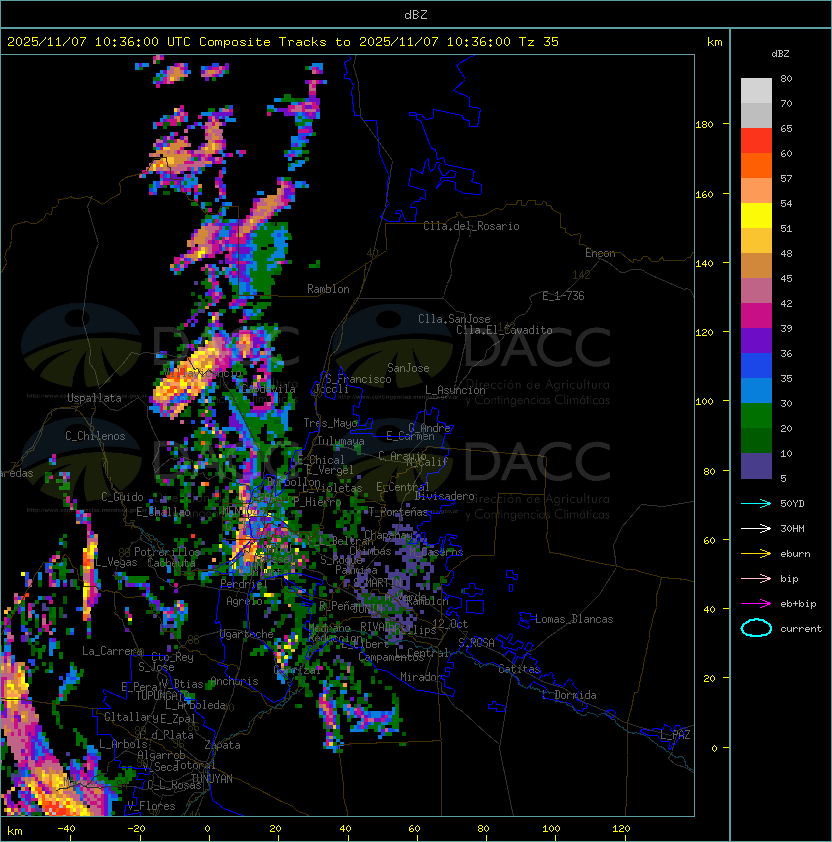Screen dimensions: 832x842
Task: Pick the 42 dBZ magenta swatch
Action: pyautogui.click(x=756, y=316)
